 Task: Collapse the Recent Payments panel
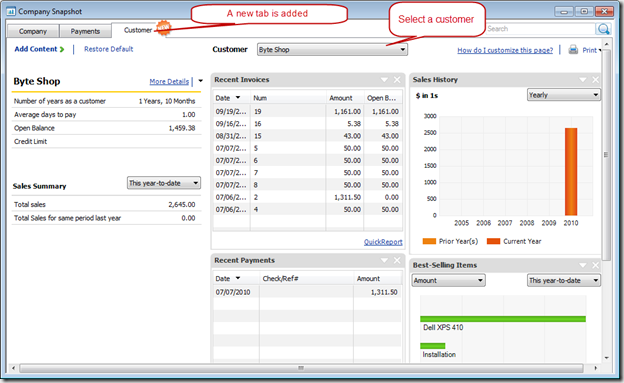[384, 260]
